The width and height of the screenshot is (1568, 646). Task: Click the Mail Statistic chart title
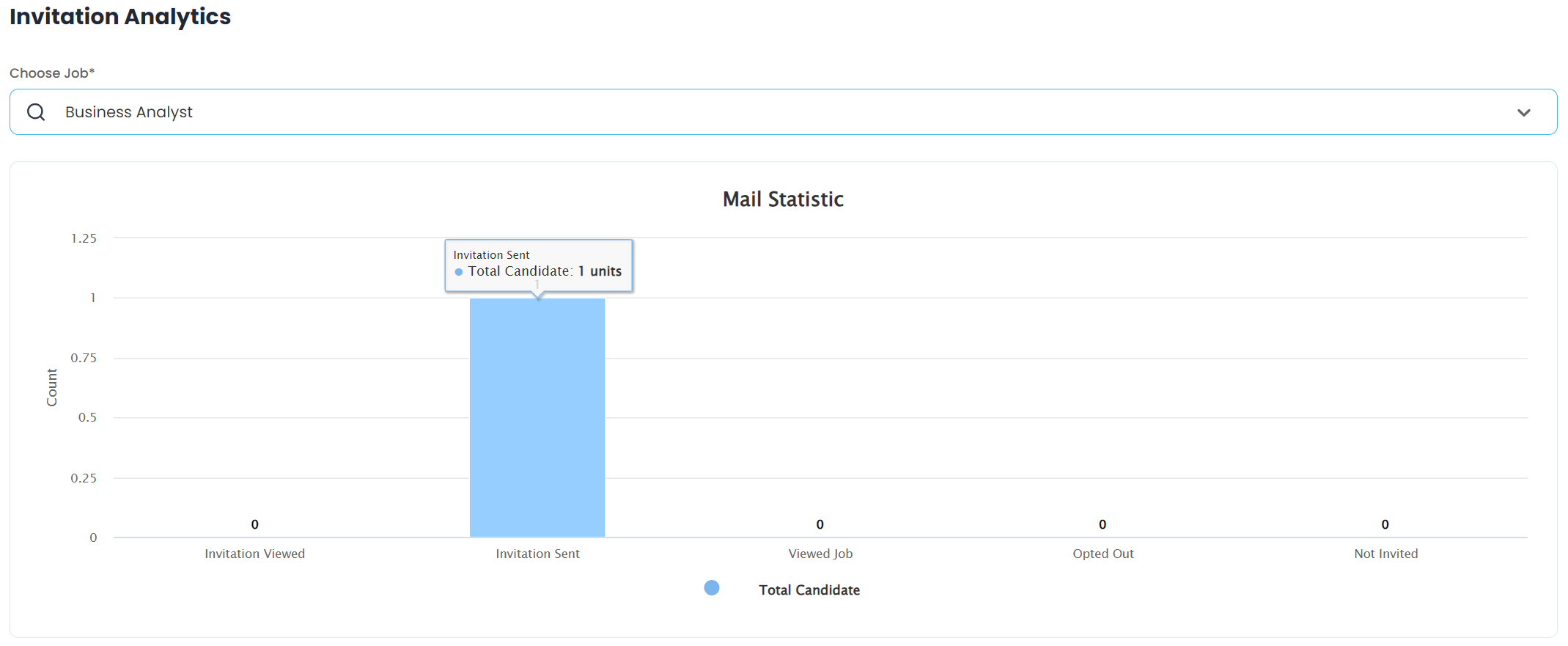783,199
